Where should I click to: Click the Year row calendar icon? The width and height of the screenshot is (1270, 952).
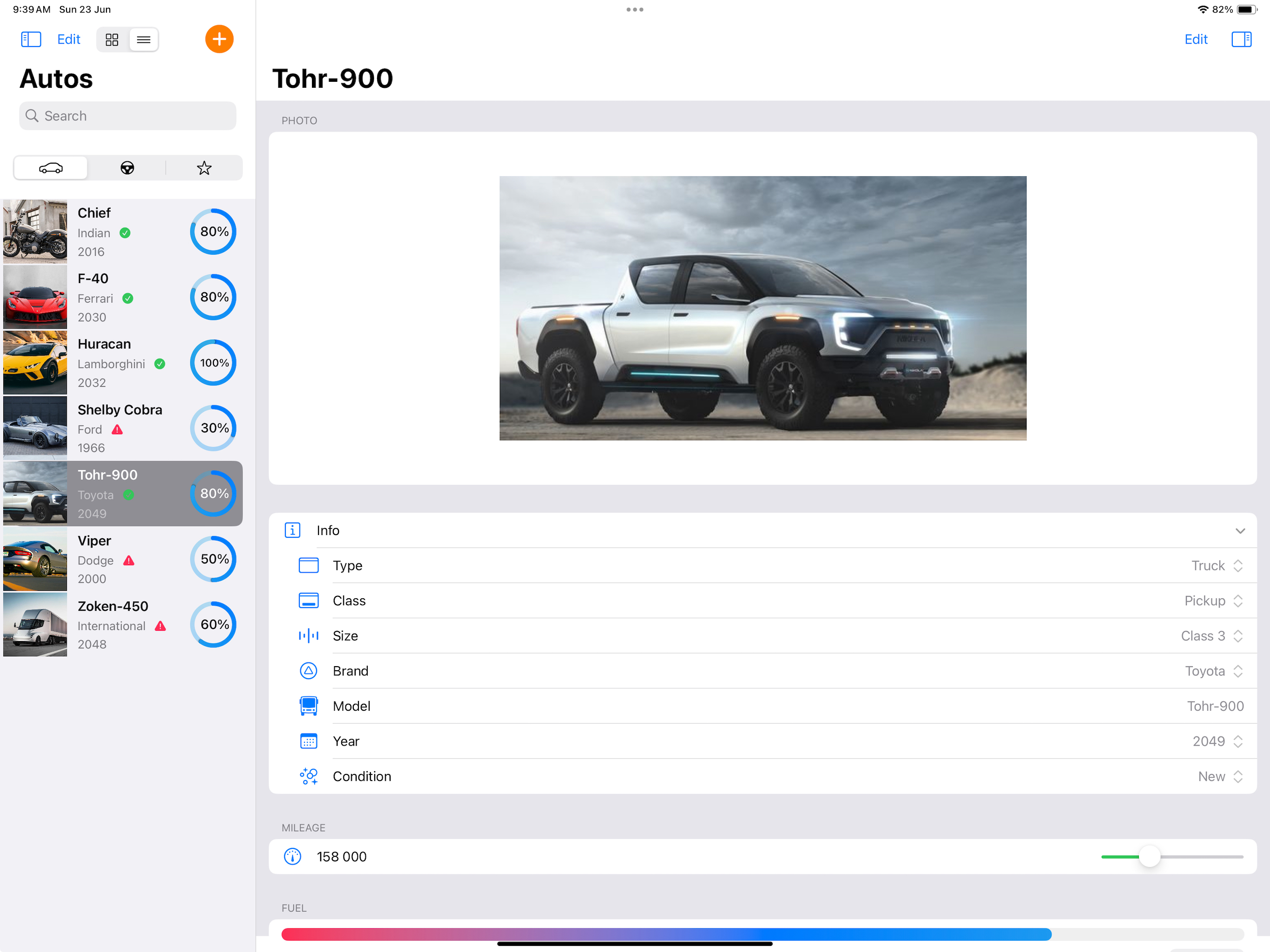pyautogui.click(x=308, y=740)
